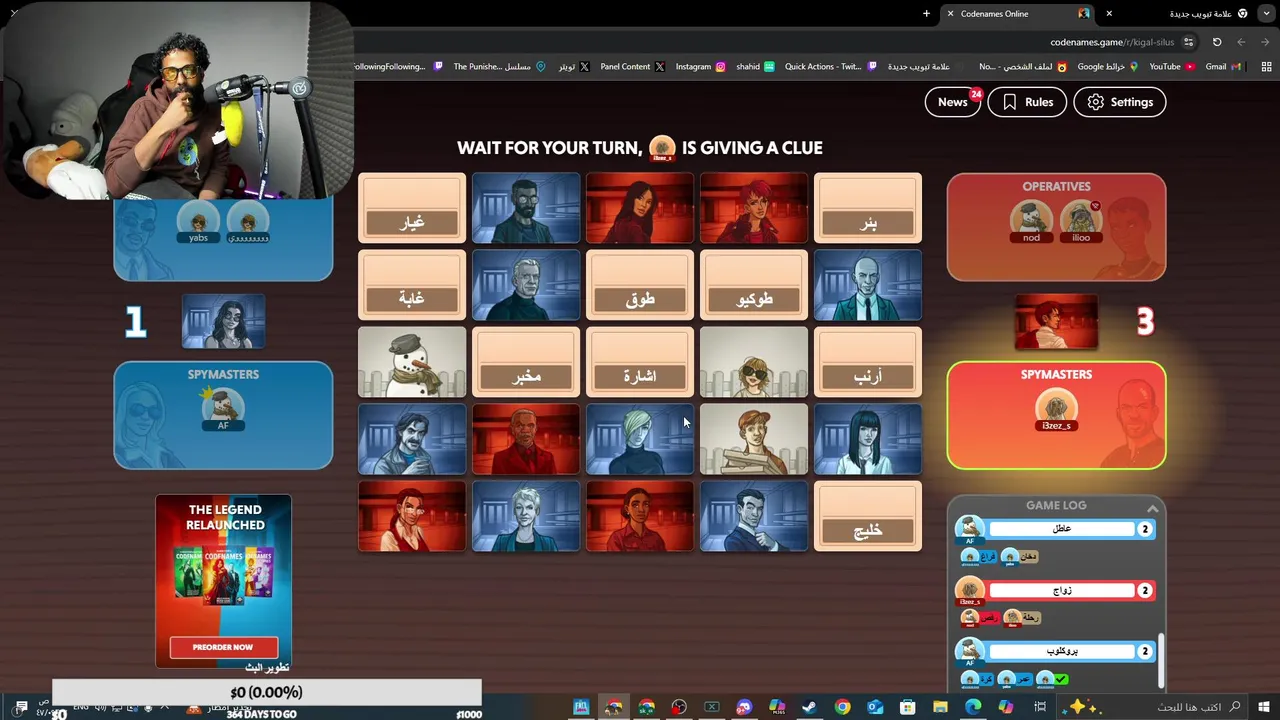This screenshot has height=720, width=1280.
Task: Choose the اشارة word card
Action: (x=640, y=363)
